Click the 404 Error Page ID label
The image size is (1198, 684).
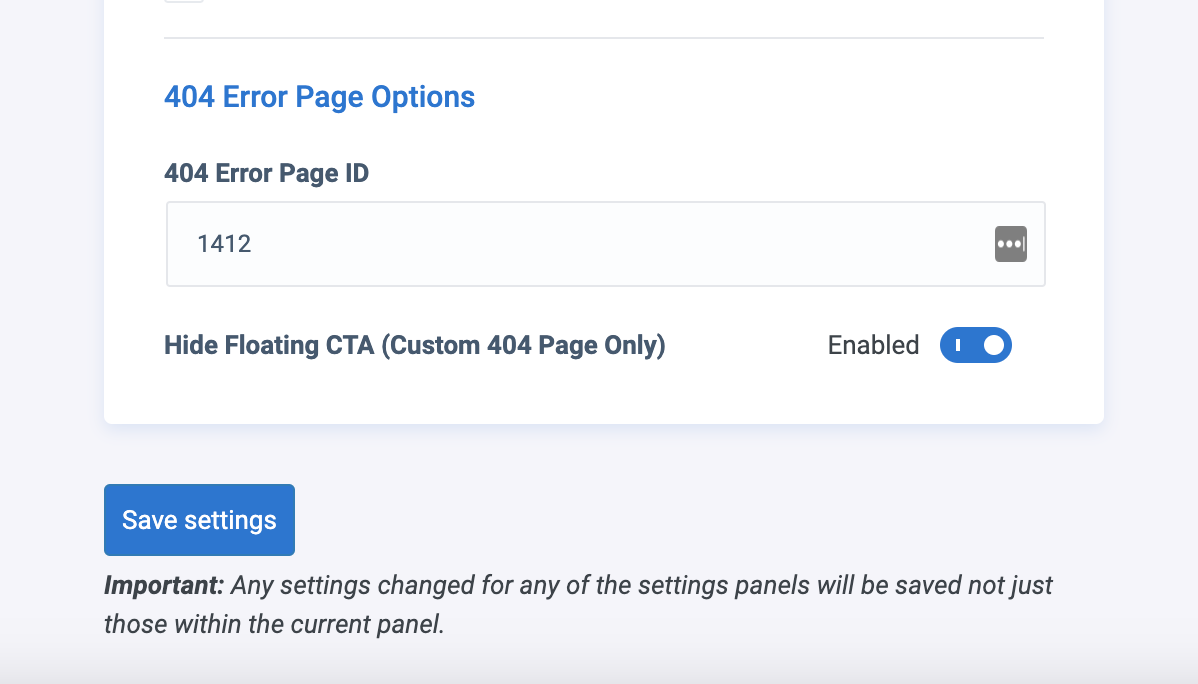[x=266, y=173]
